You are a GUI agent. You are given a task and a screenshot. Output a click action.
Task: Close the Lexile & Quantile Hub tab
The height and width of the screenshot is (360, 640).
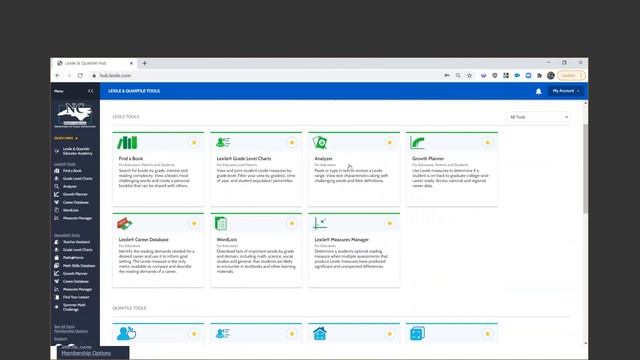(x=131, y=63)
